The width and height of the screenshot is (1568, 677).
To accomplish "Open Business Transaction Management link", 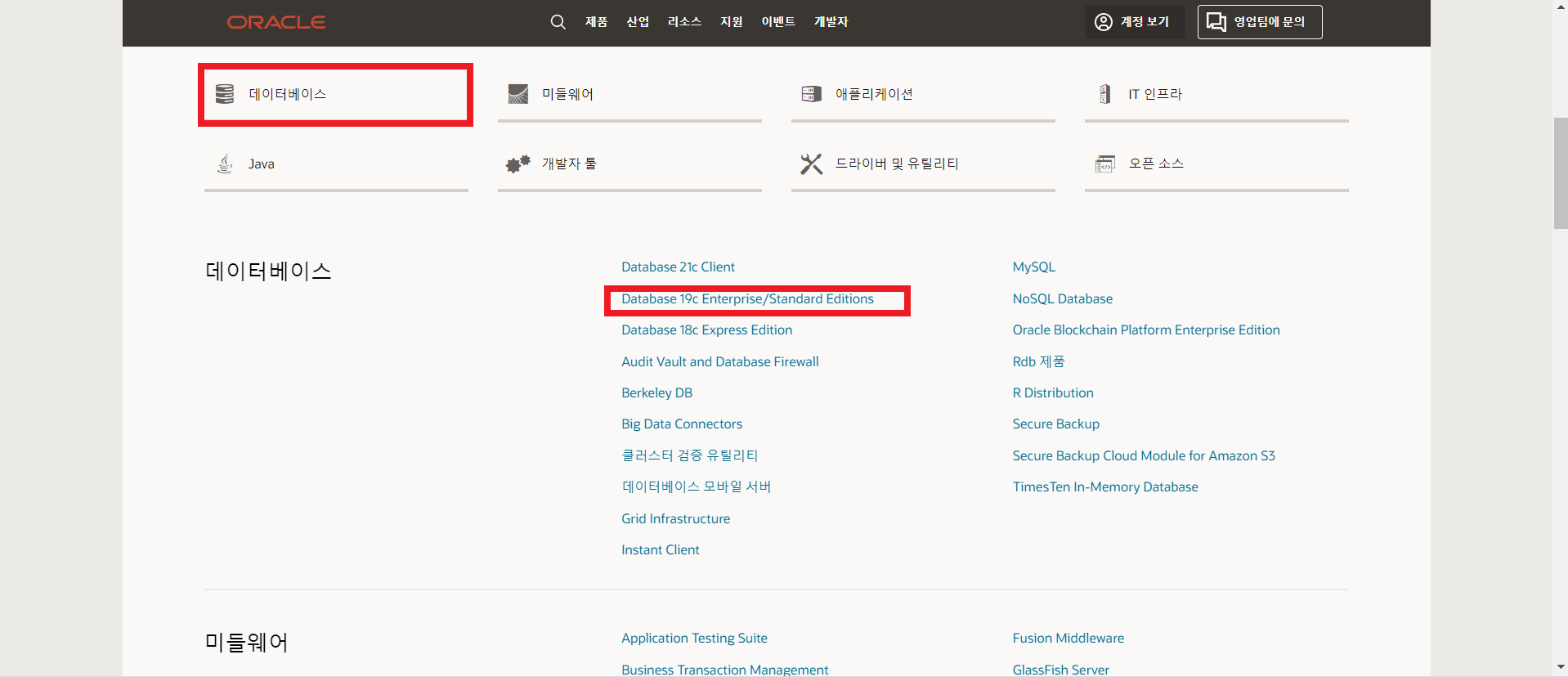I will click(724, 670).
